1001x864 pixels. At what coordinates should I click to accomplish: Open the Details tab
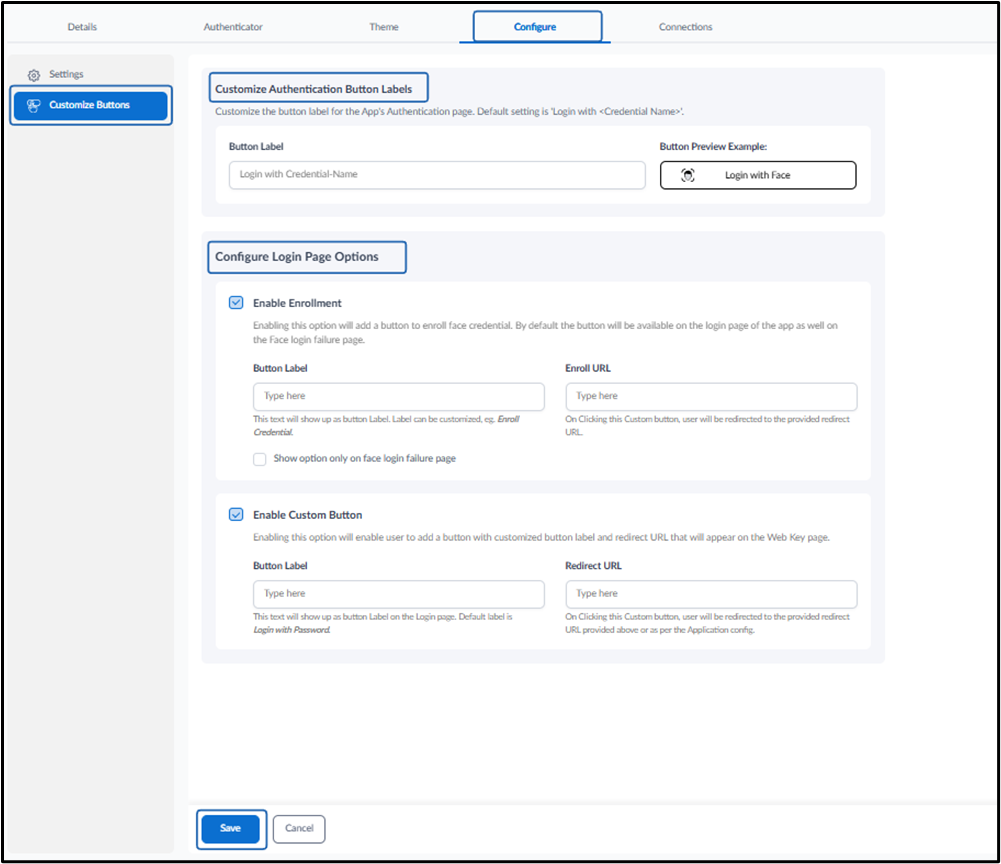click(82, 27)
